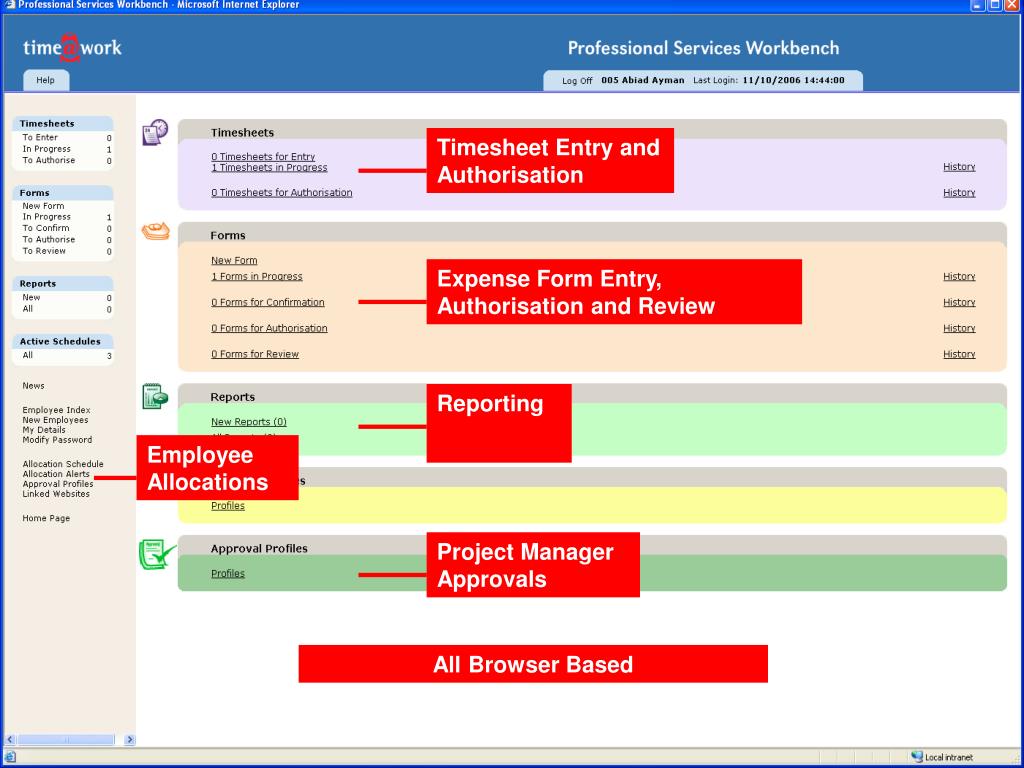This screenshot has height=768, width=1024.
Task: Open 1 Forms in Progress link
Action: [257, 277]
